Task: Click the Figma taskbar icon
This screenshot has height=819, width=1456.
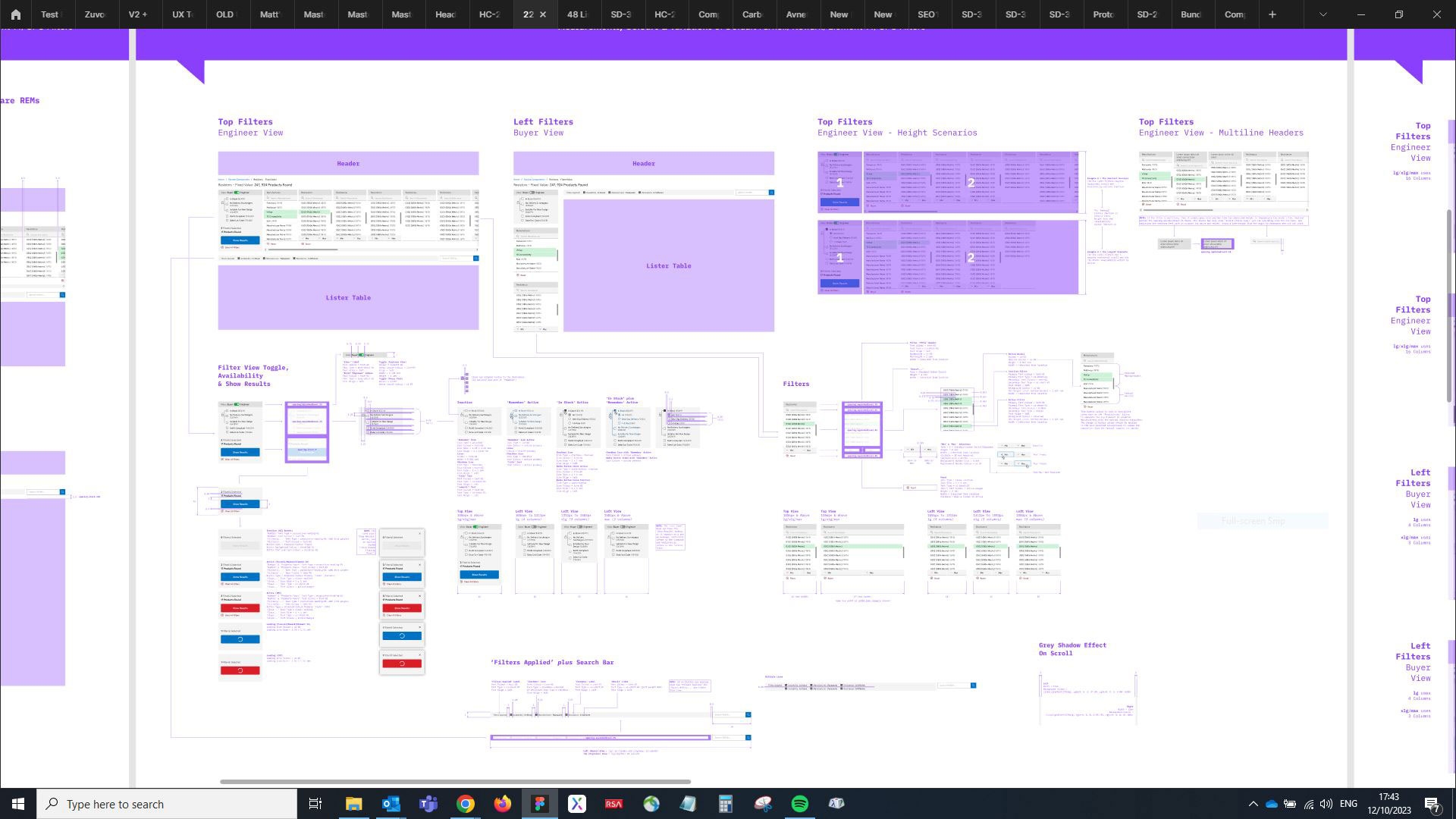Action: 539,804
